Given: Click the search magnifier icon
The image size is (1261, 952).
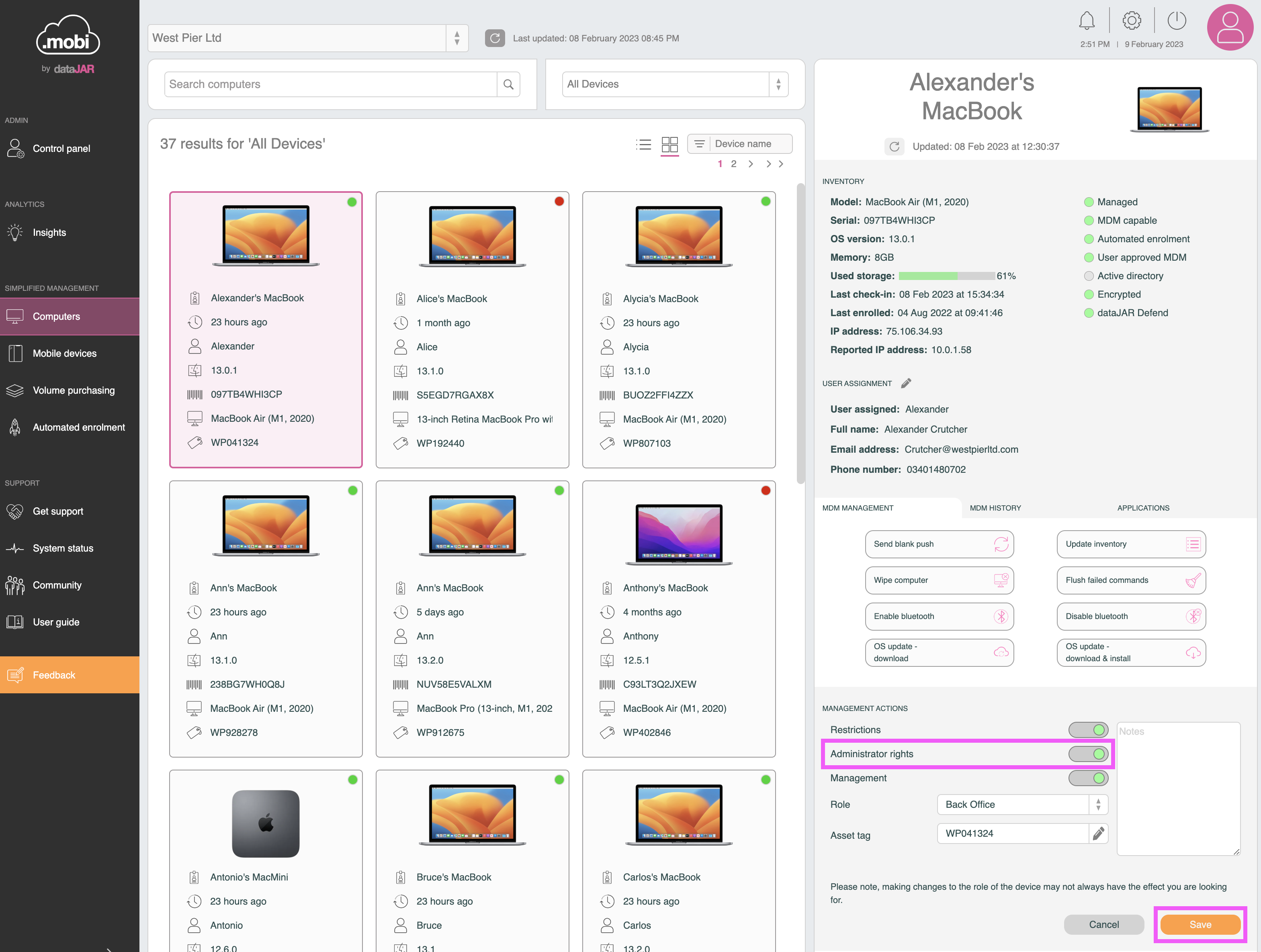Looking at the screenshot, I should (508, 84).
